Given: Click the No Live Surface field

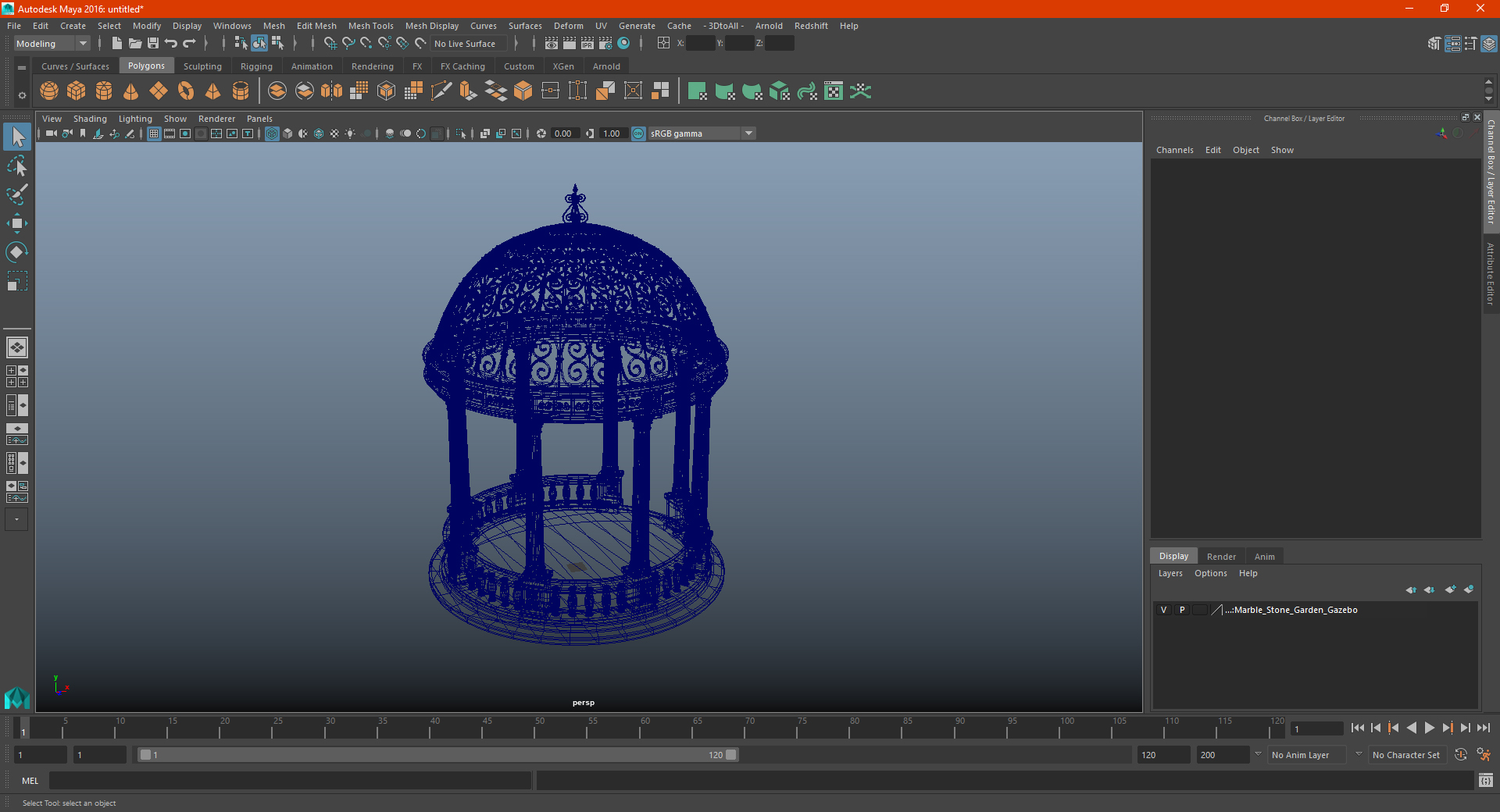Looking at the screenshot, I should (469, 44).
